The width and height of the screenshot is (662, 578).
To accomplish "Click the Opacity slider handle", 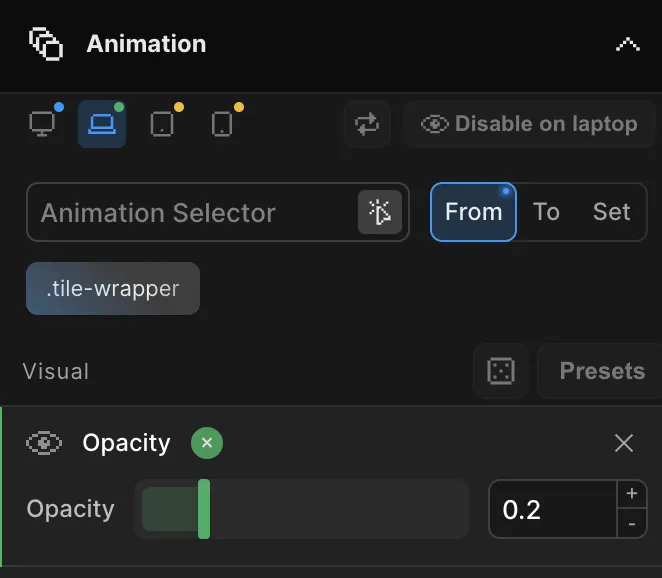I will click(204, 509).
